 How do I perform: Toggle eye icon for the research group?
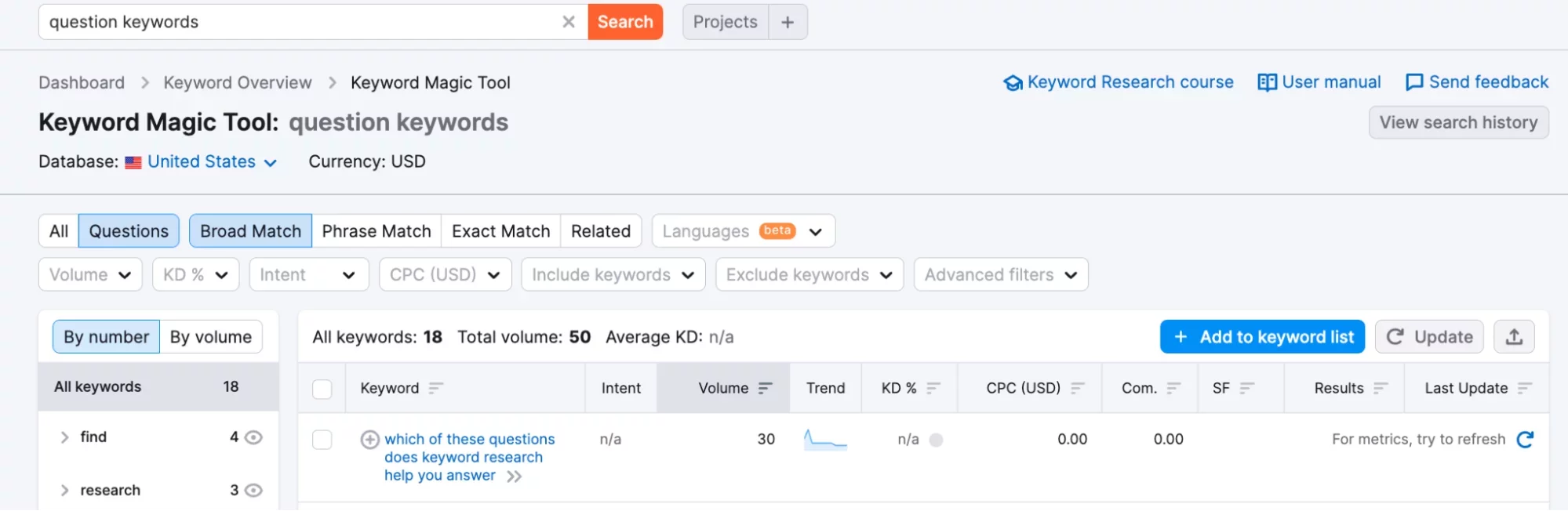(253, 491)
